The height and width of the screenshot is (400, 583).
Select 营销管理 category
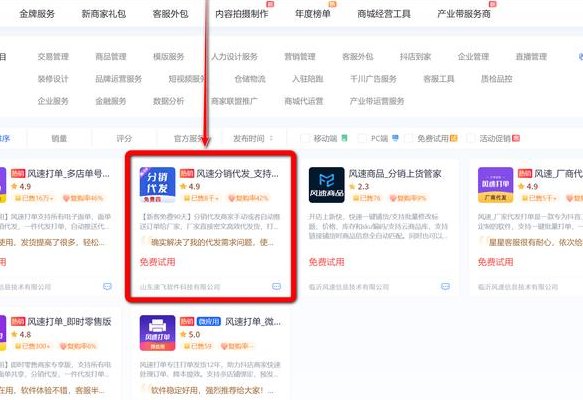click(300, 57)
